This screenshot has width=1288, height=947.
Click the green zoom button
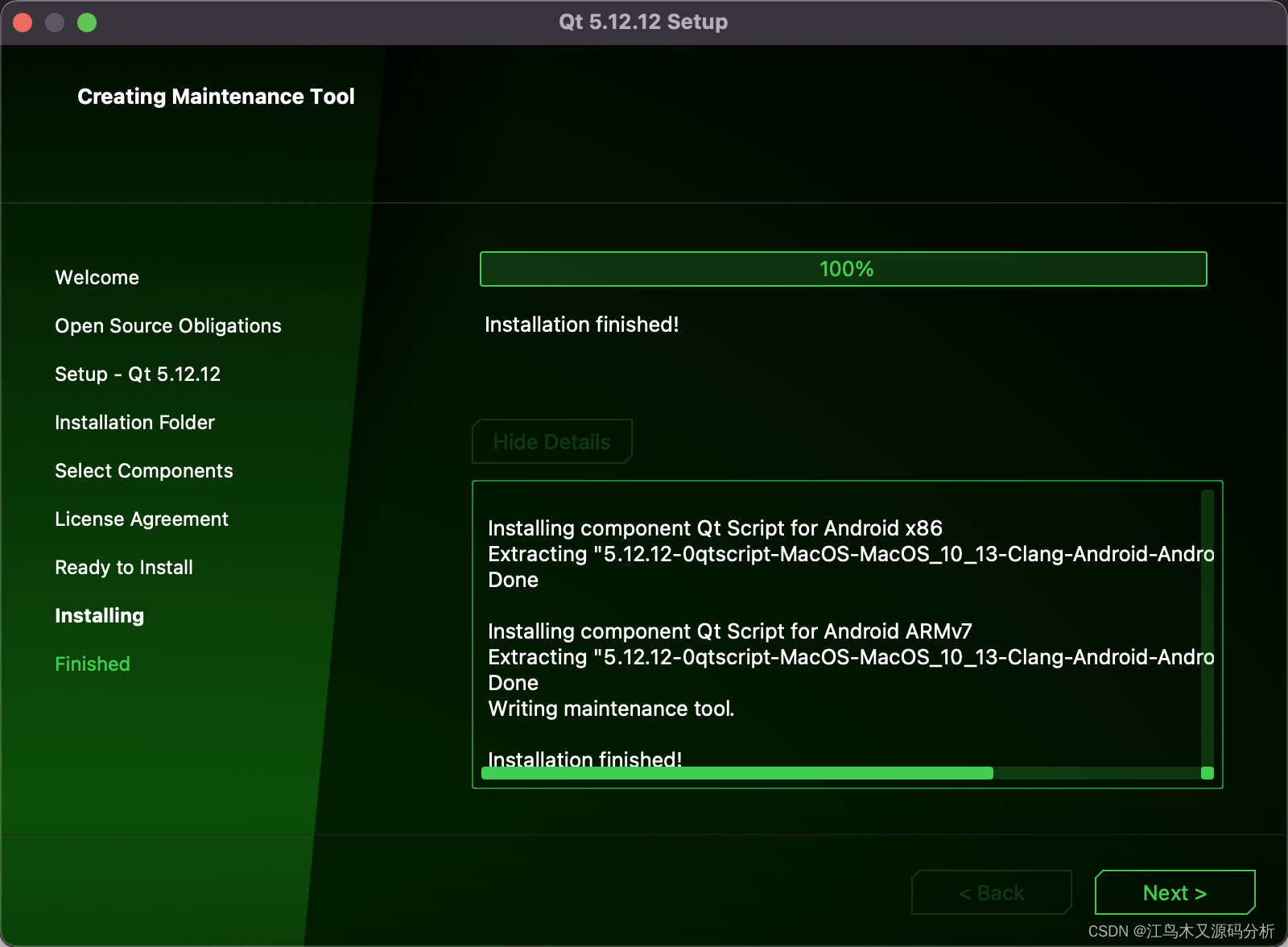(x=85, y=23)
